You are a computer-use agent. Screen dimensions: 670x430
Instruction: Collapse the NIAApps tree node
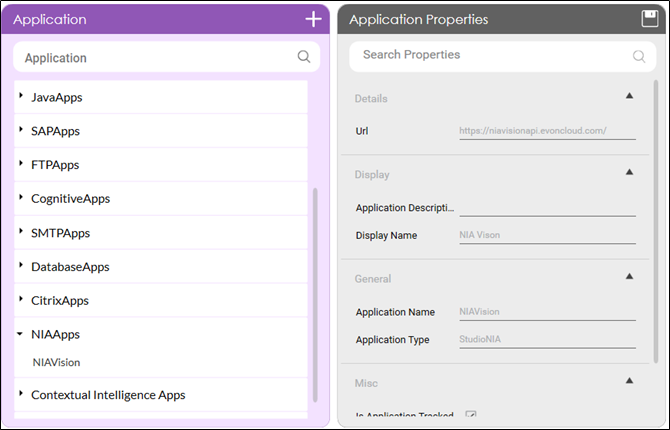[x=21, y=335]
